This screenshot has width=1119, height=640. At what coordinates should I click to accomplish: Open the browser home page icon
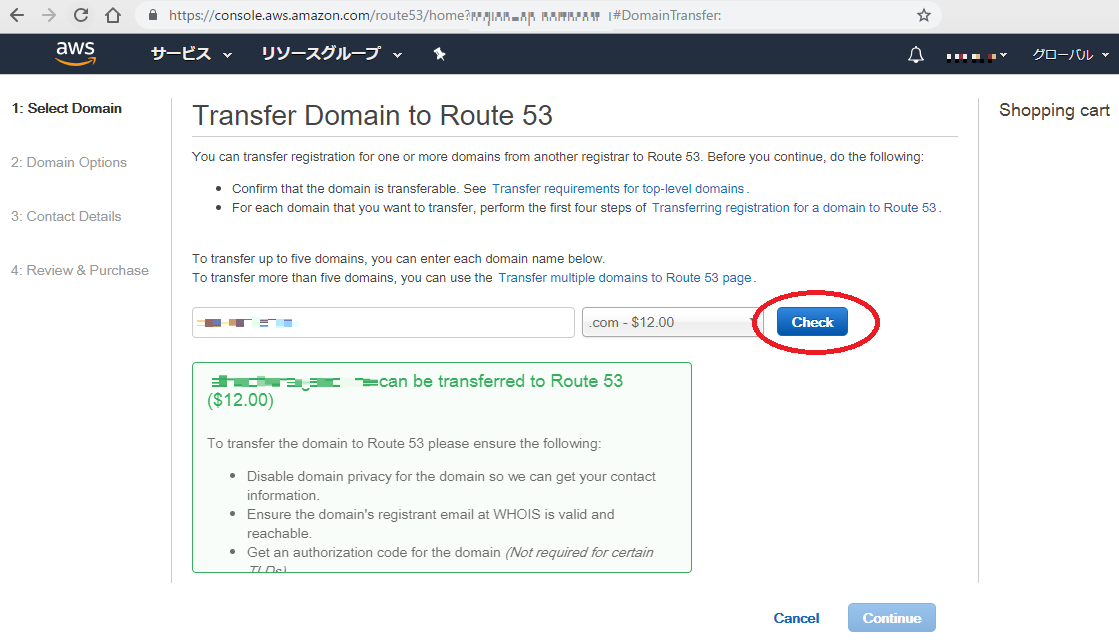[113, 15]
